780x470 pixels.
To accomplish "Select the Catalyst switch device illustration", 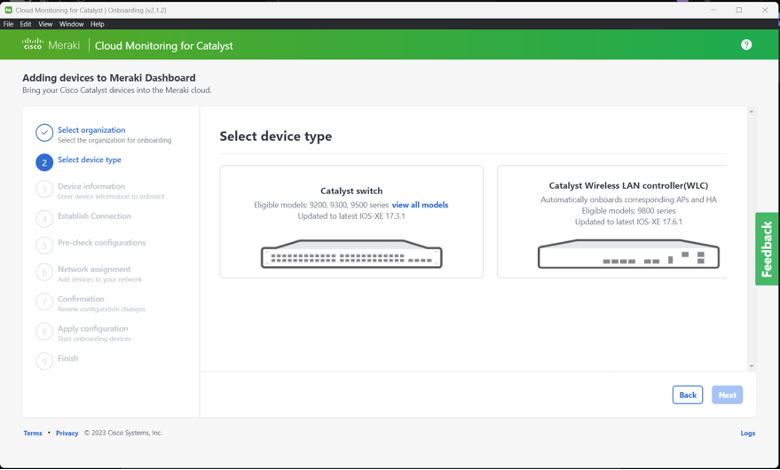I will 351,255.
